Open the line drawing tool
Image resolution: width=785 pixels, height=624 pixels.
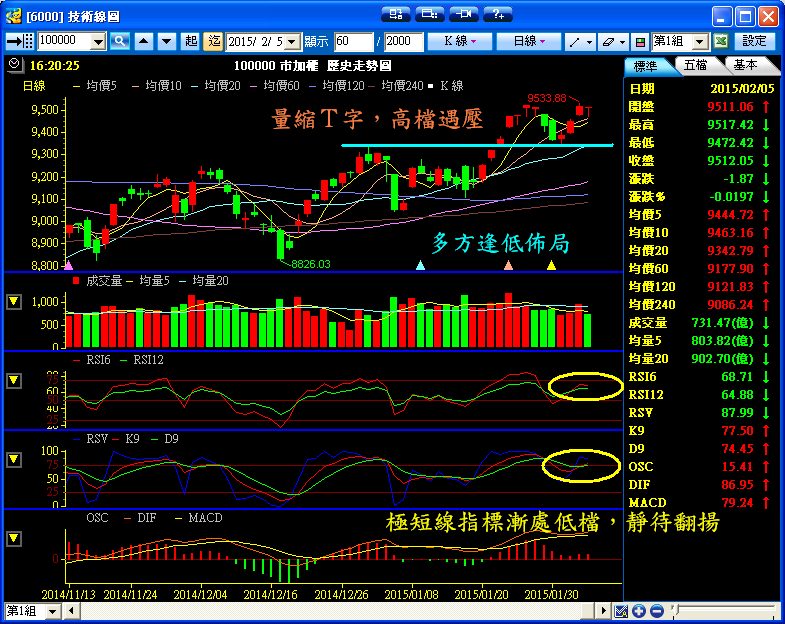[579, 41]
